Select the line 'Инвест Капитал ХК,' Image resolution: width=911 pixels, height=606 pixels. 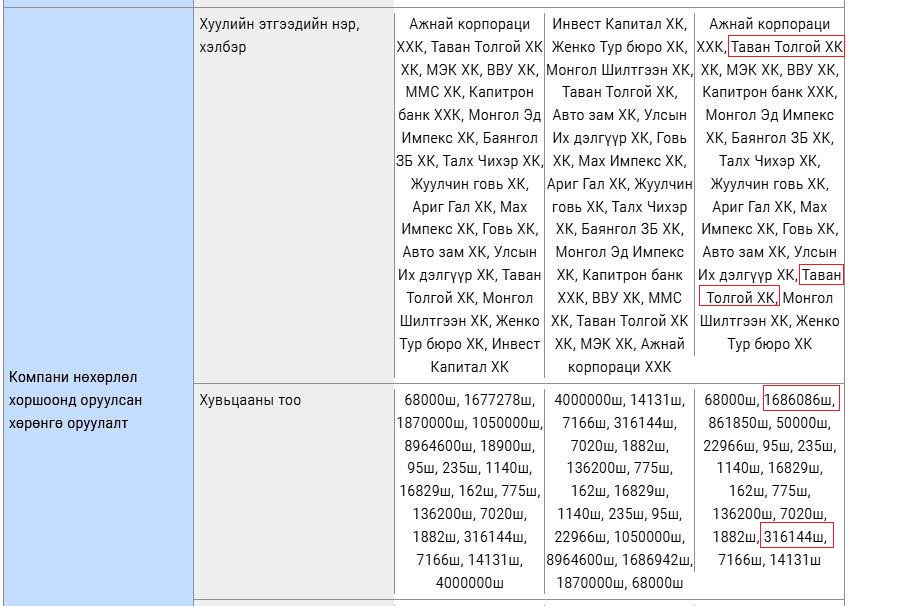(619, 24)
